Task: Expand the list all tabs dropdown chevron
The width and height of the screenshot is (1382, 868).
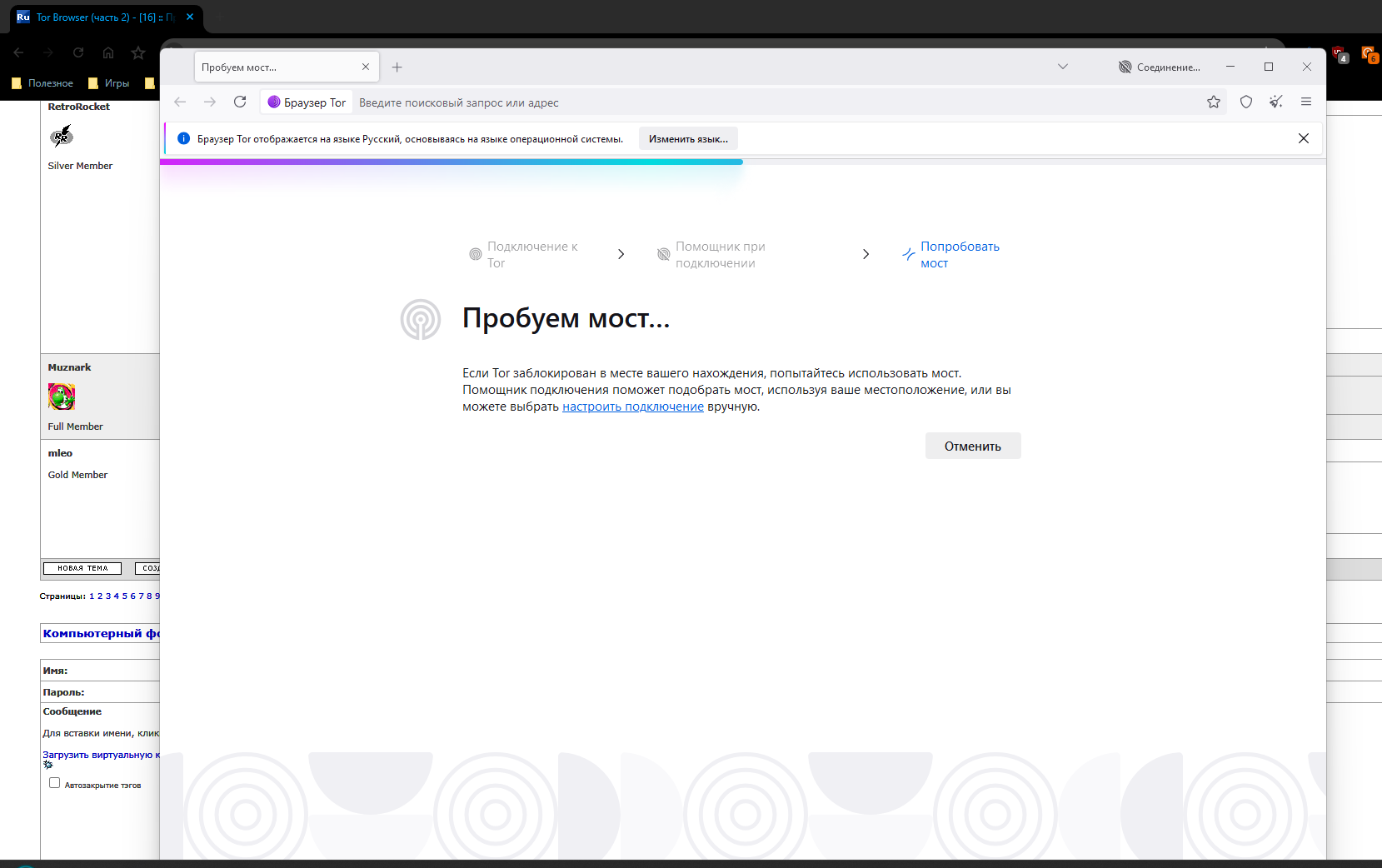Action: [1062, 67]
